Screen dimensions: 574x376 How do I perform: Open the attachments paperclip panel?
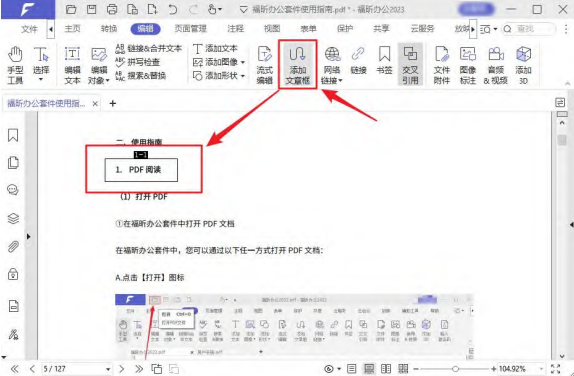pyautogui.click(x=13, y=247)
